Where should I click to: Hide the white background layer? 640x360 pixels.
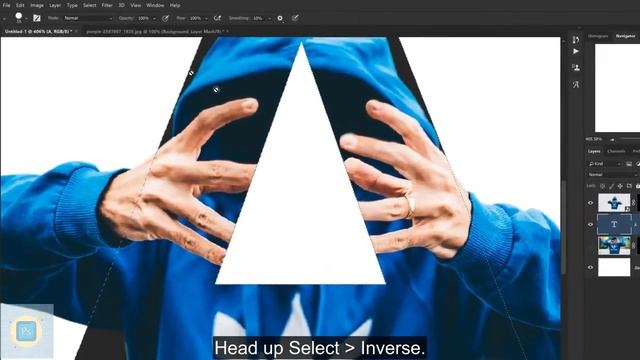click(x=591, y=267)
